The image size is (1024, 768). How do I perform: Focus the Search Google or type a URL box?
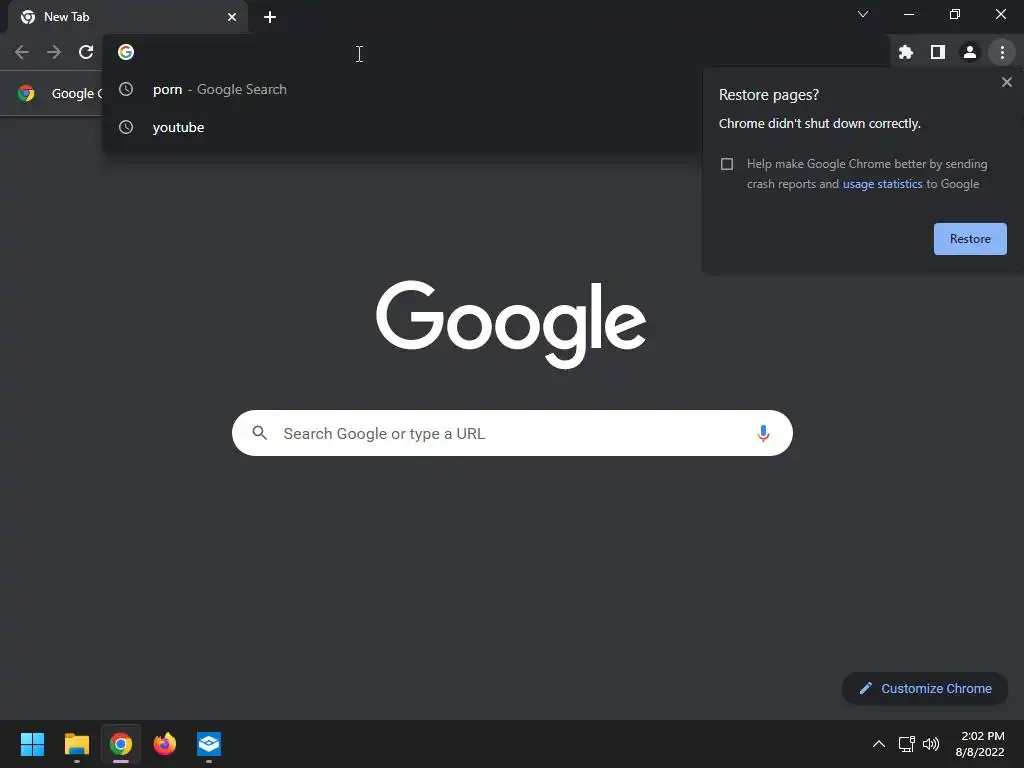pyautogui.click(x=512, y=433)
